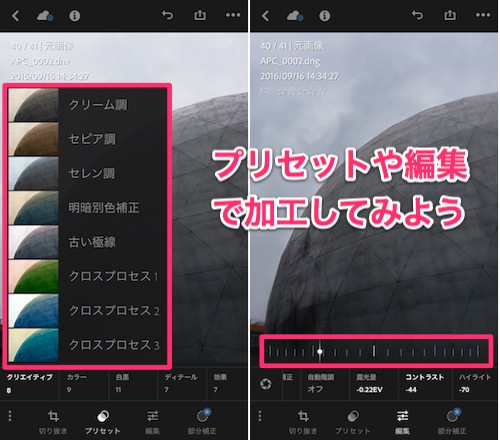Open 白黒 preset category
Viewport: 500px width, 440px height.
point(133,383)
